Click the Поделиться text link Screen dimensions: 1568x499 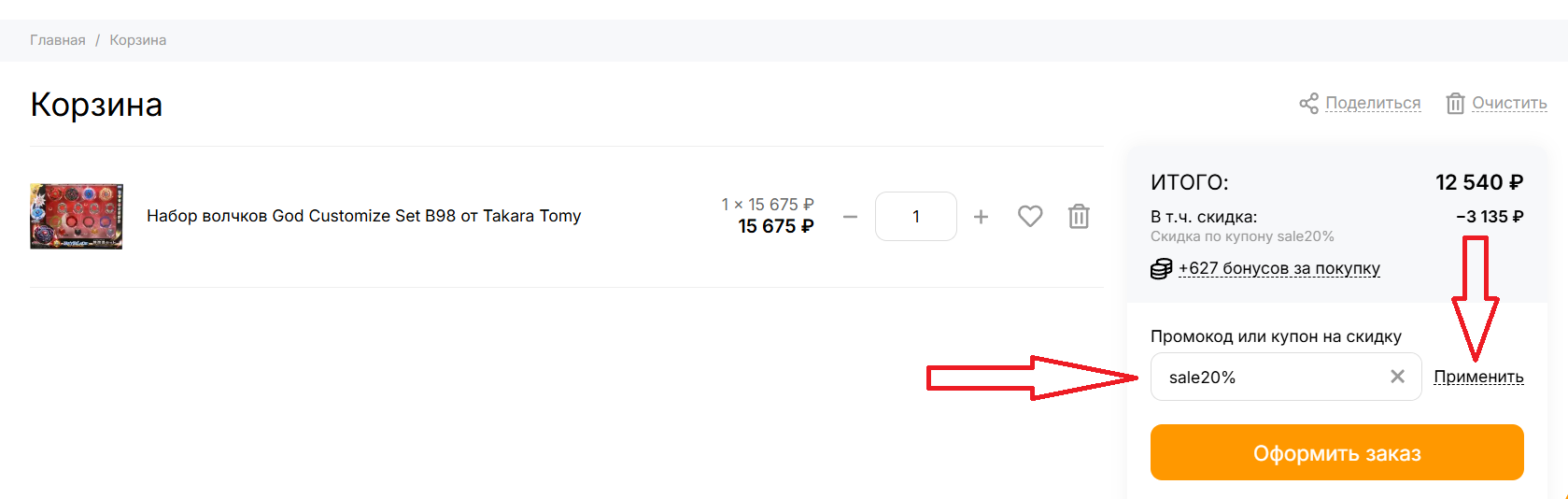[x=1373, y=103]
